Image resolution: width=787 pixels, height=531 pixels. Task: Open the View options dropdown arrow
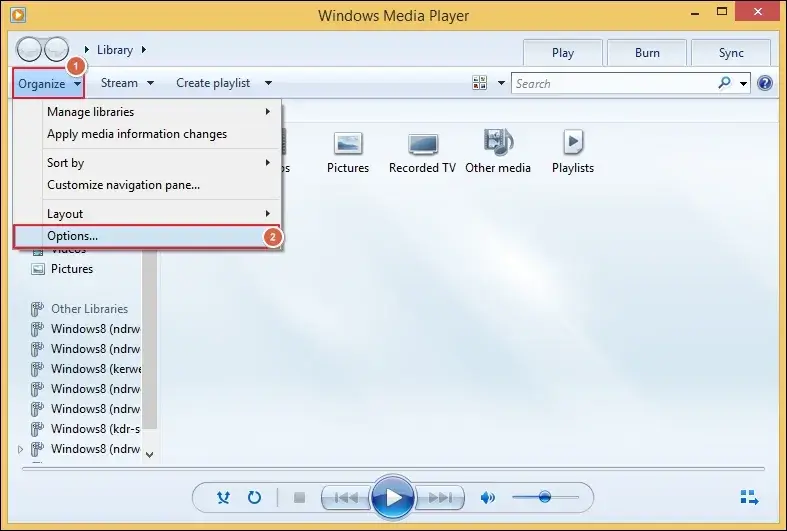coord(501,83)
